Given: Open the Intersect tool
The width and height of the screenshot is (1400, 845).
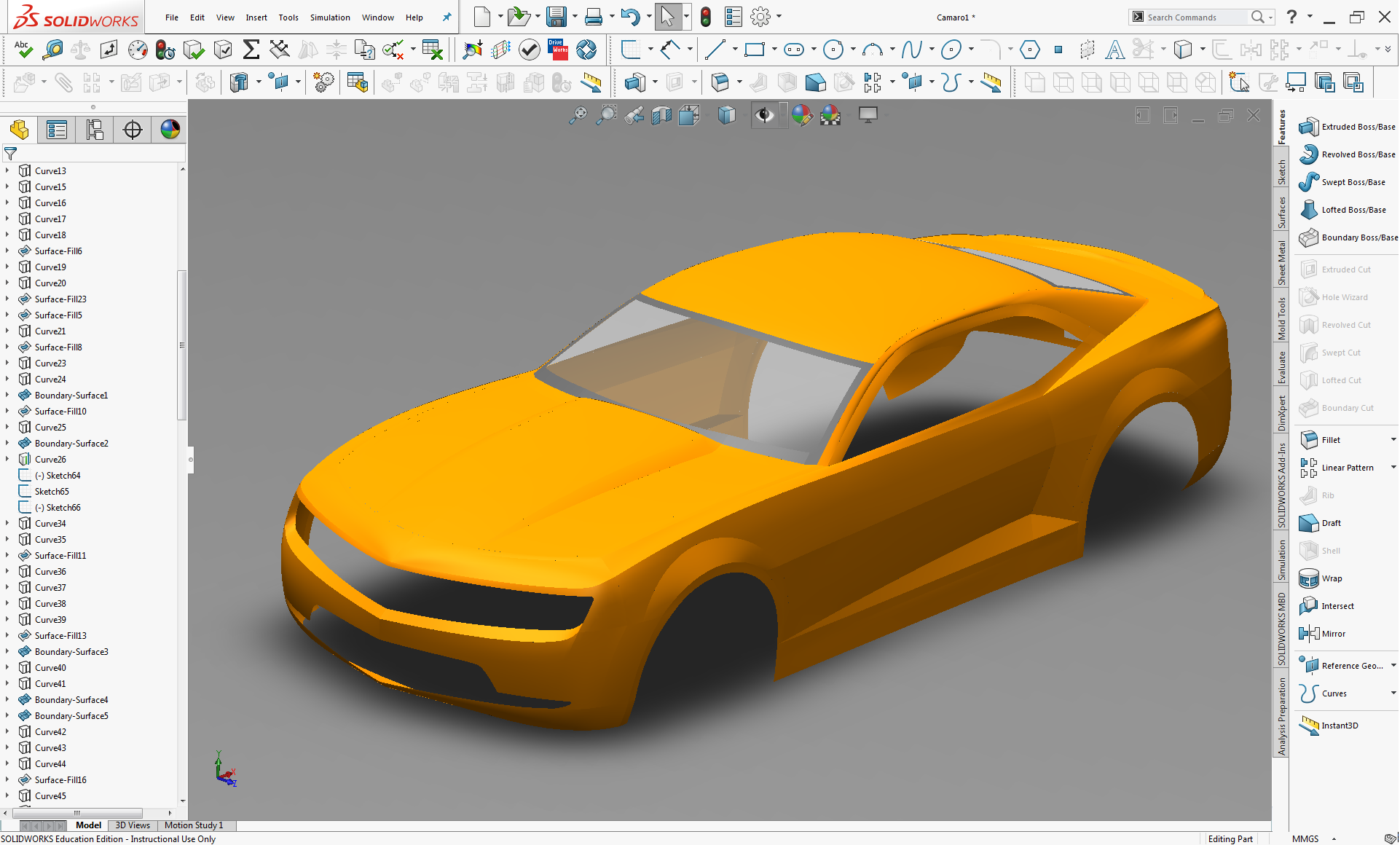Looking at the screenshot, I should pyautogui.click(x=1309, y=606).
